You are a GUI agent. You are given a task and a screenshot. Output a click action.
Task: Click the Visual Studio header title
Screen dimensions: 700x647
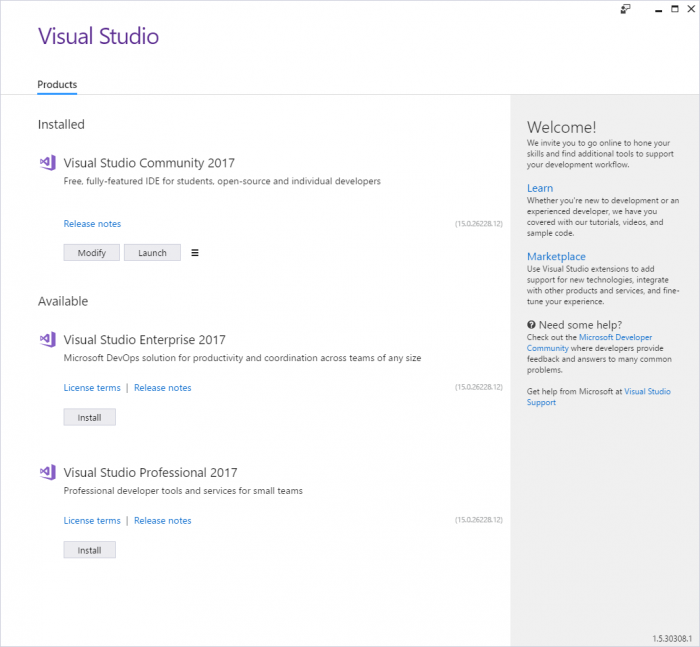(x=98, y=36)
